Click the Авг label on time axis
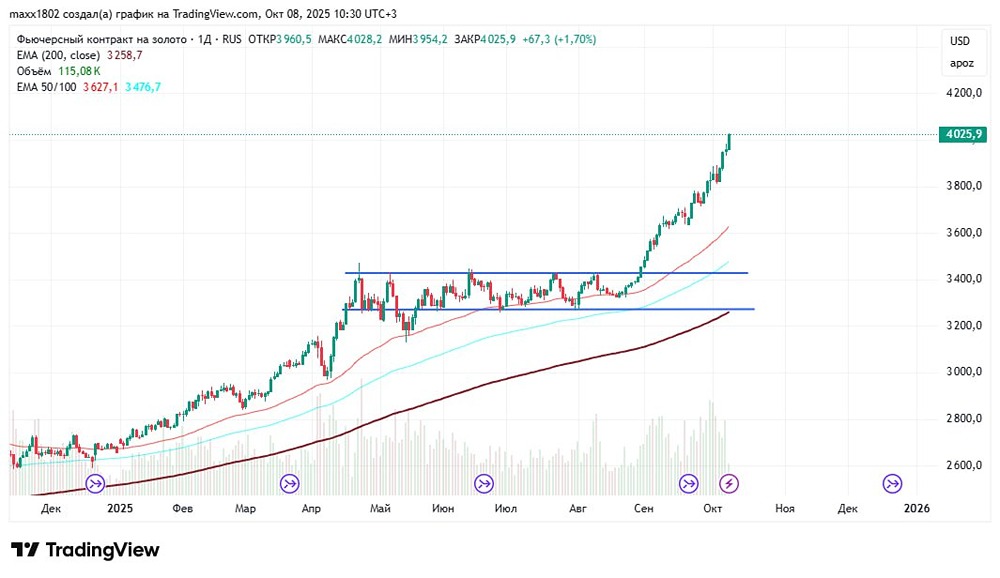1000x578 pixels. click(x=577, y=508)
